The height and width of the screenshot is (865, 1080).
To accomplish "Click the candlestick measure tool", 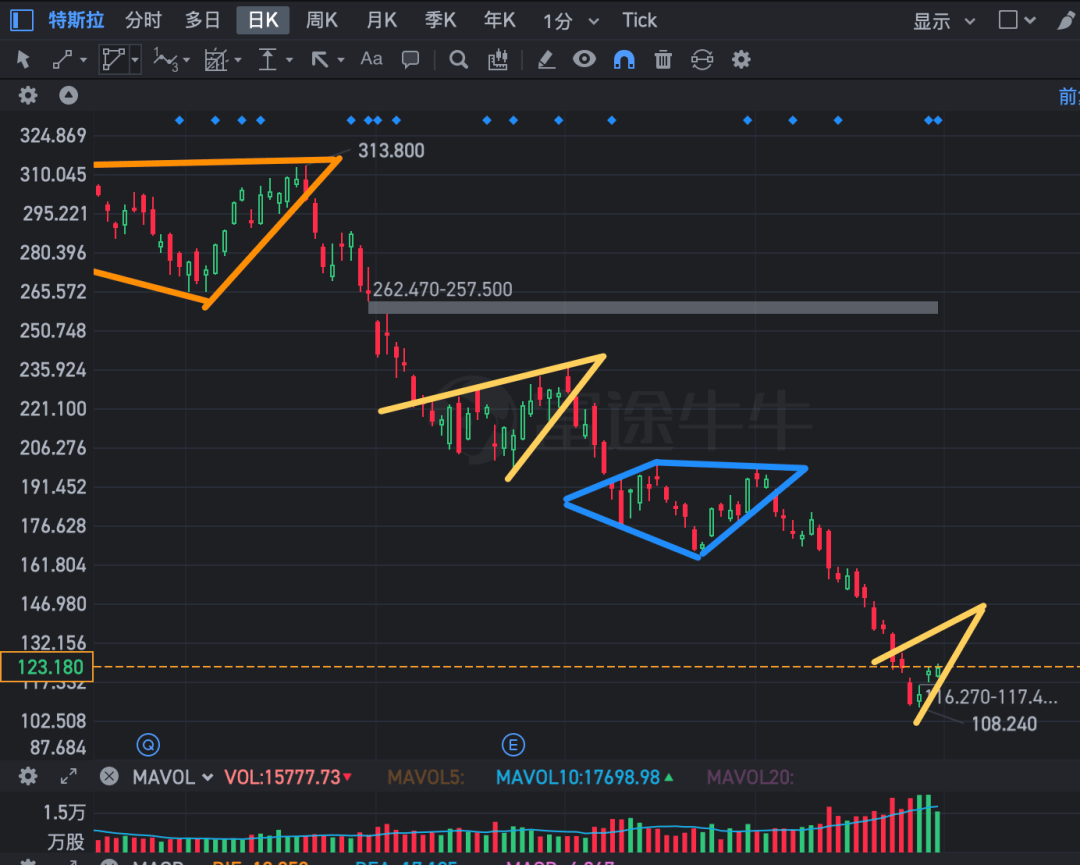I will [x=498, y=60].
